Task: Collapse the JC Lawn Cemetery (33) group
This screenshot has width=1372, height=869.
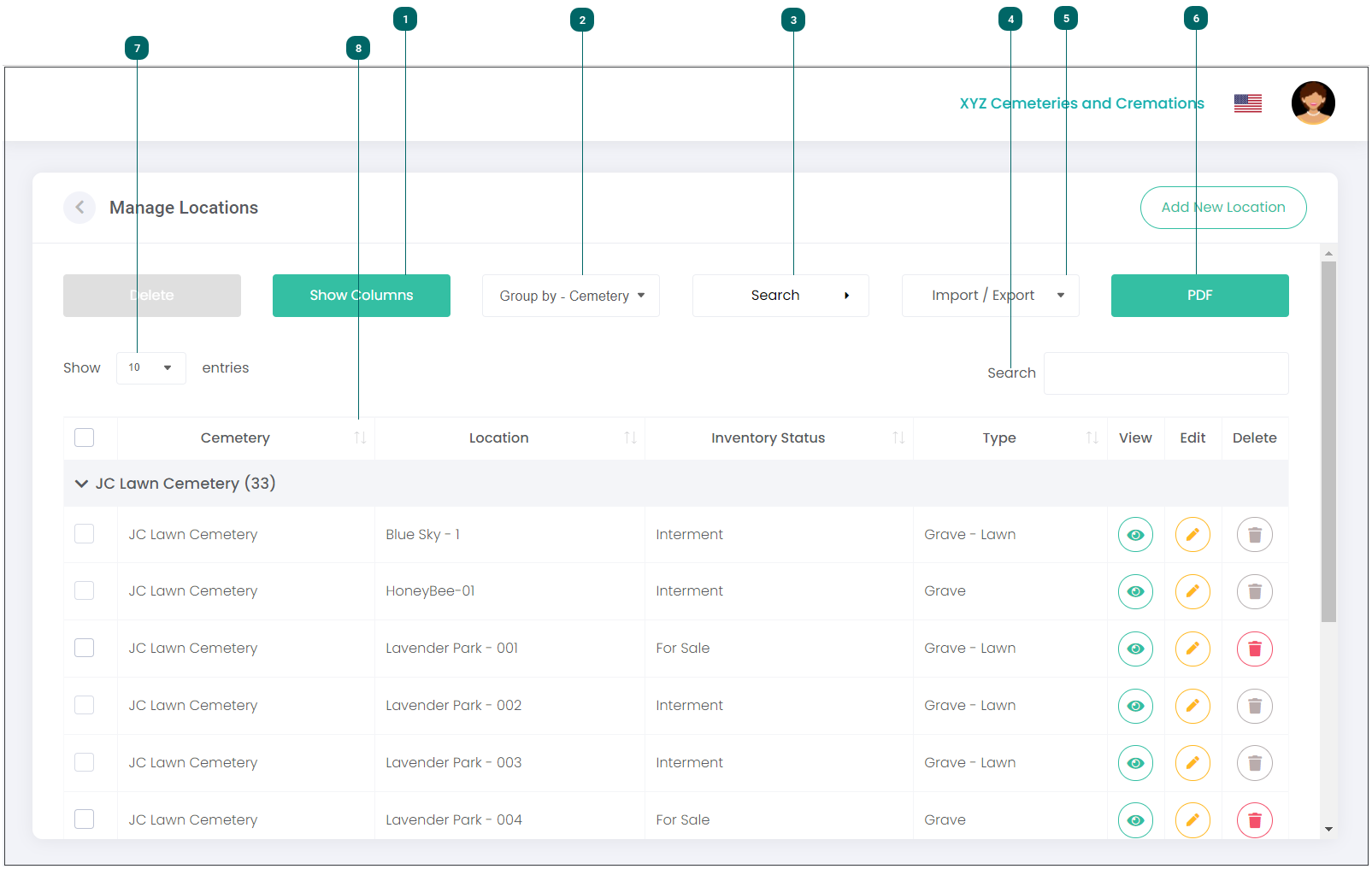Action: (x=81, y=484)
